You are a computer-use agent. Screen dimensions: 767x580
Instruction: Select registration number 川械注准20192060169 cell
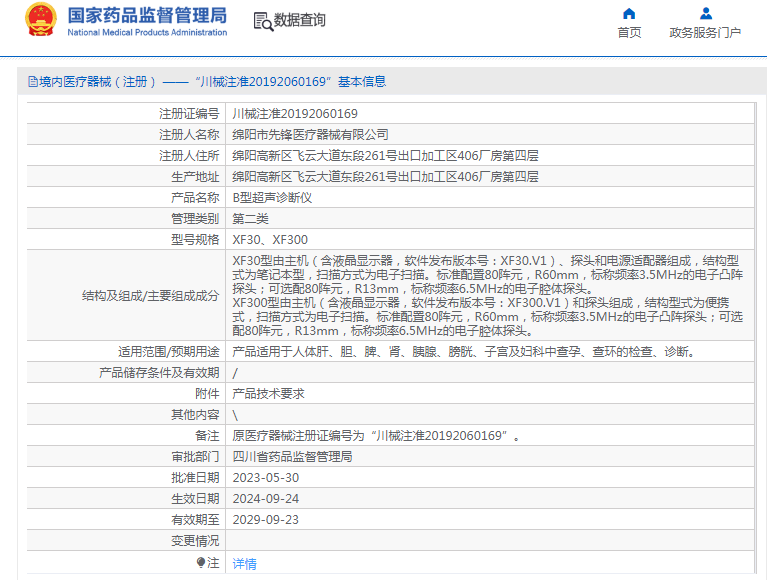click(x=295, y=114)
